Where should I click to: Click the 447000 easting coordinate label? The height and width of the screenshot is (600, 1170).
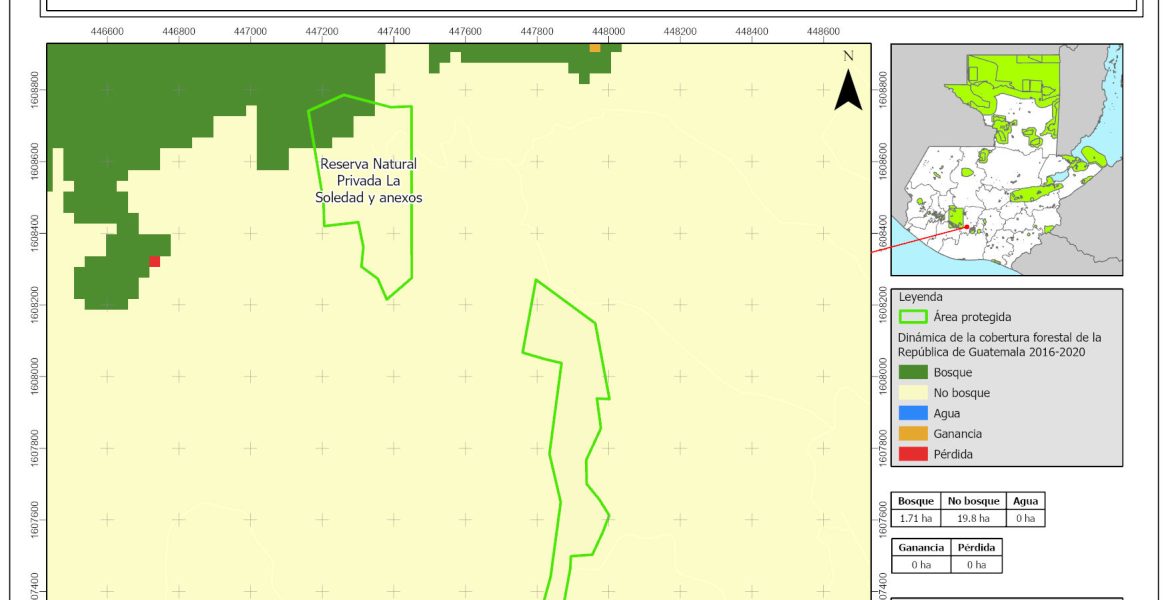pos(250,31)
